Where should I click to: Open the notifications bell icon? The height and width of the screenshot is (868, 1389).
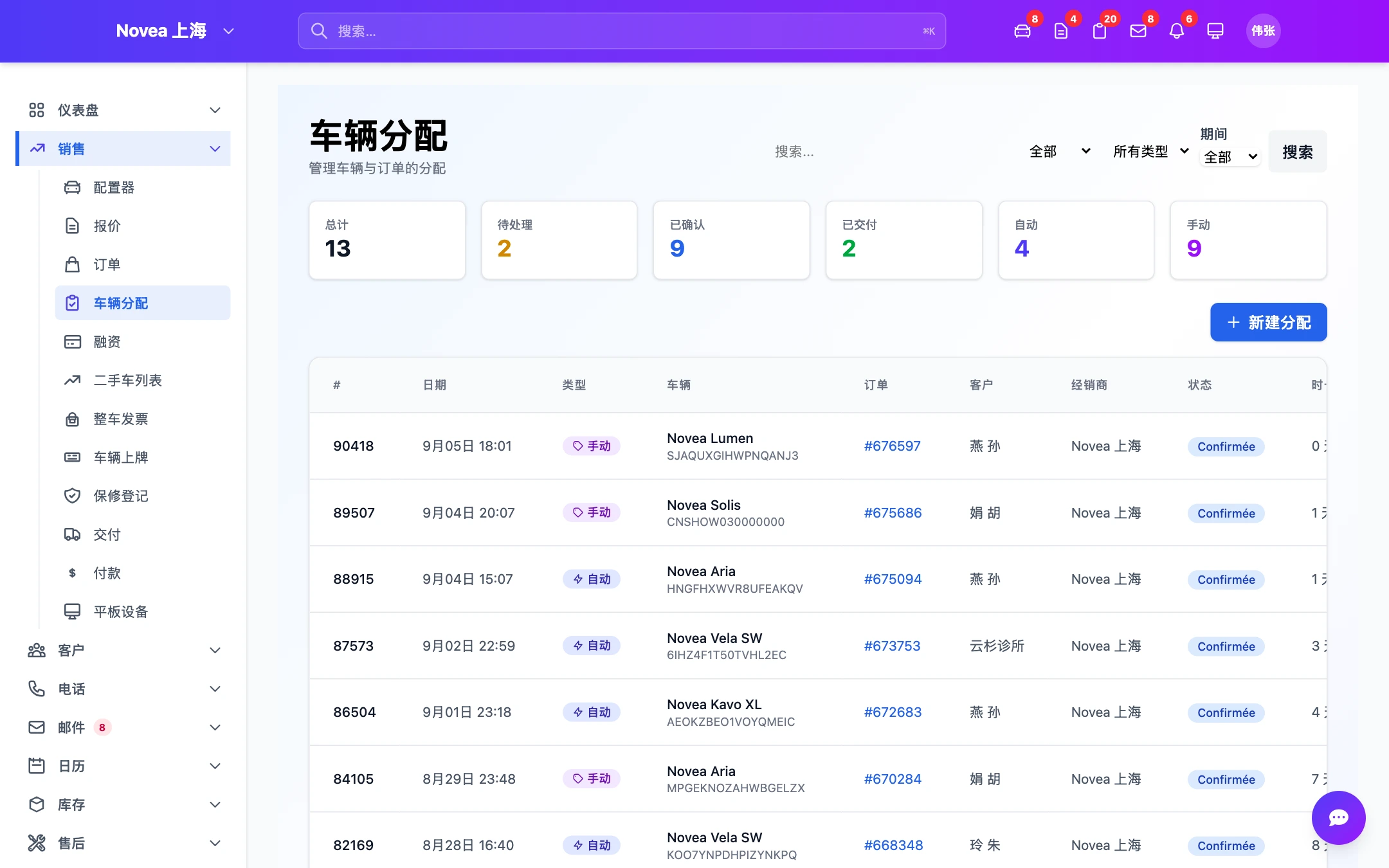point(1177,31)
